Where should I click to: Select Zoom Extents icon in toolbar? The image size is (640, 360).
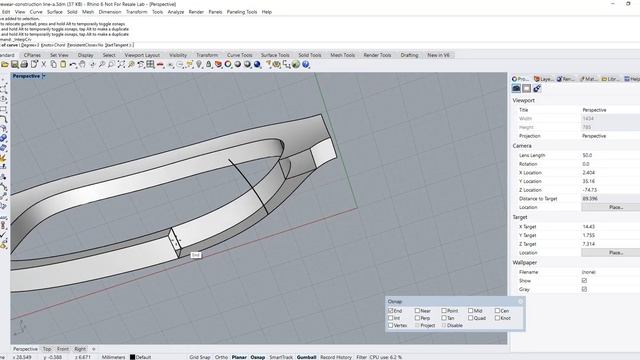point(121,64)
